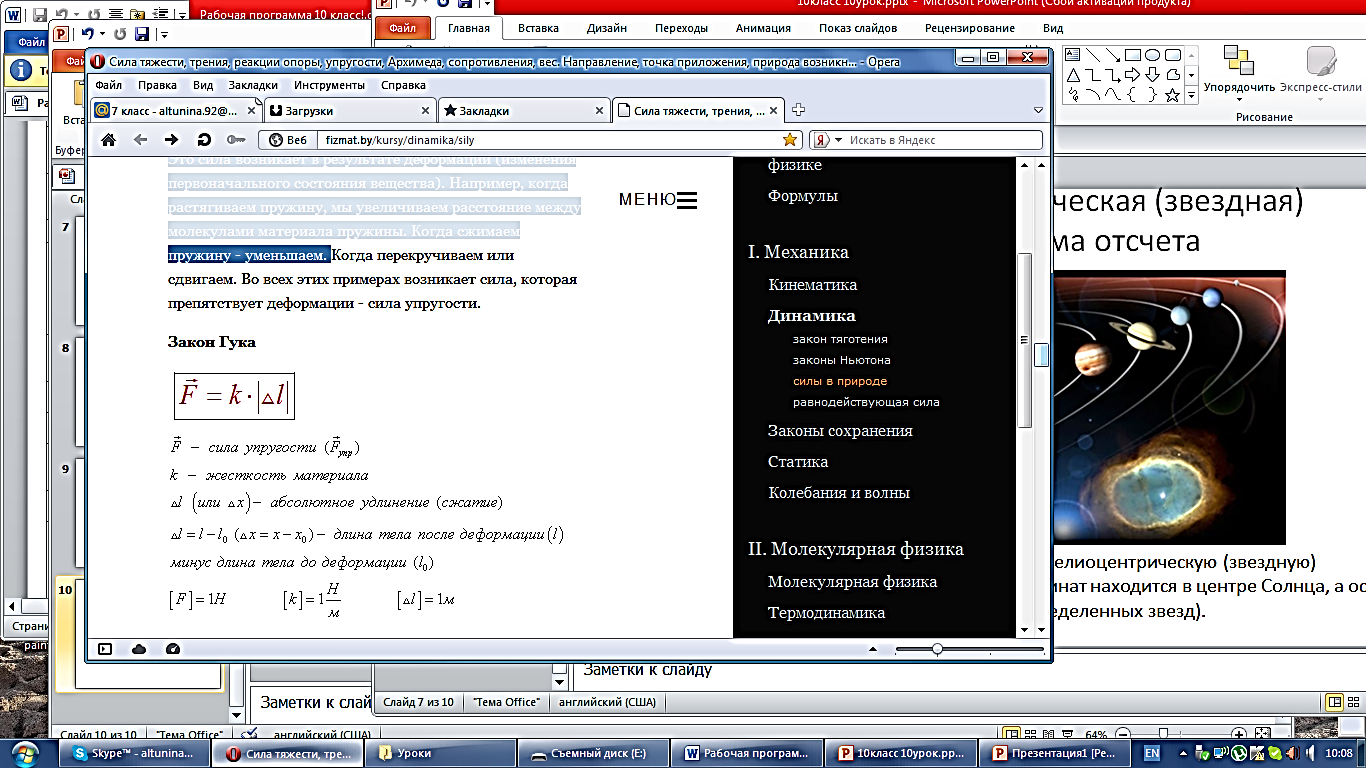1366x768 pixels.
Task: Select rounded rectangle shape in gallery
Action: click(x=1171, y=55)
